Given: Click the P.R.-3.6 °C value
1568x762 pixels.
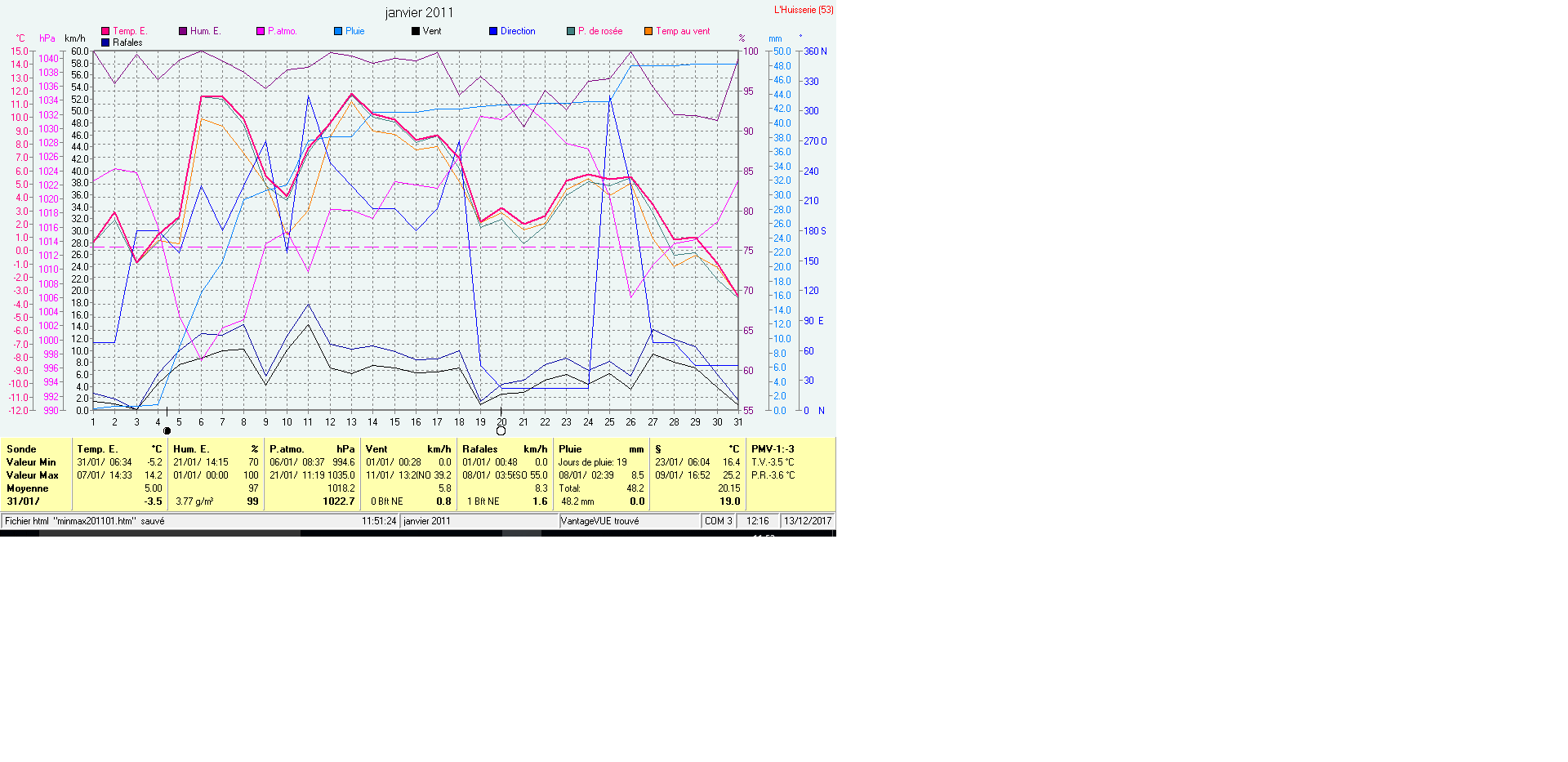Looking at the screenshot, I should point(773,475).
